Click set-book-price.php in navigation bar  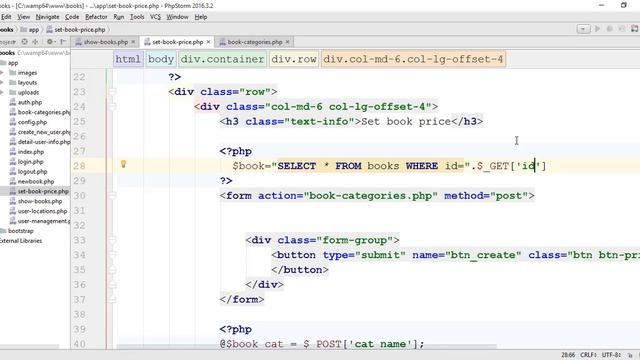[x=76, y=29]
